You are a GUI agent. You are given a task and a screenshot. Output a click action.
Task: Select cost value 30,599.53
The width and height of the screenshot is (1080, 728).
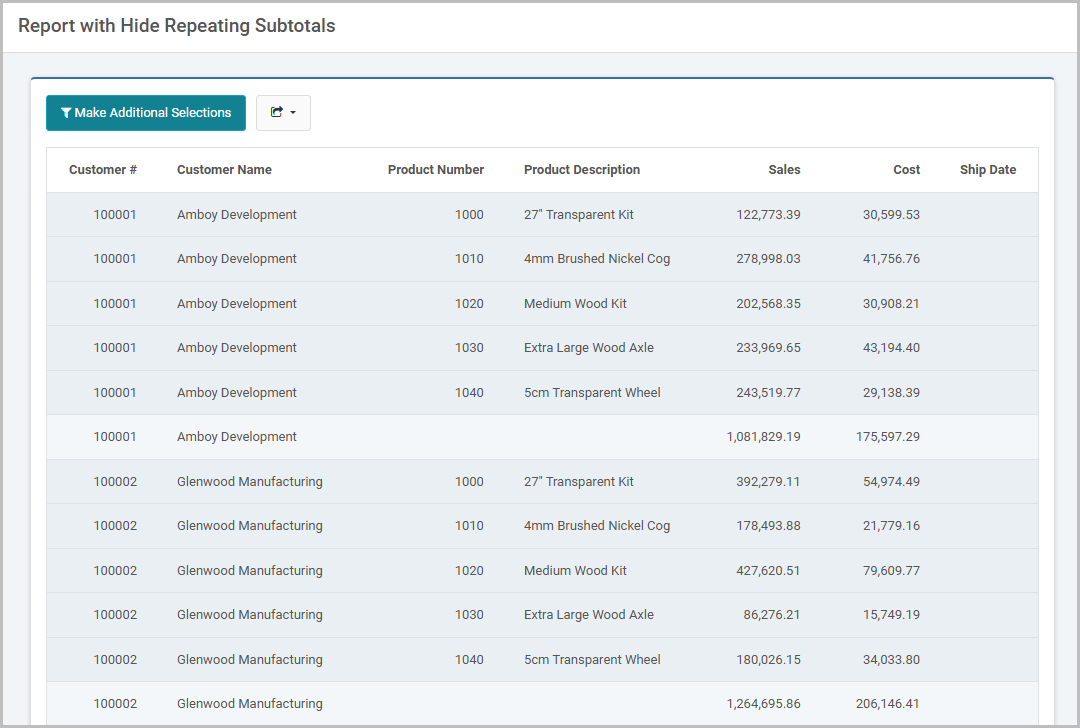pos(891,214)
